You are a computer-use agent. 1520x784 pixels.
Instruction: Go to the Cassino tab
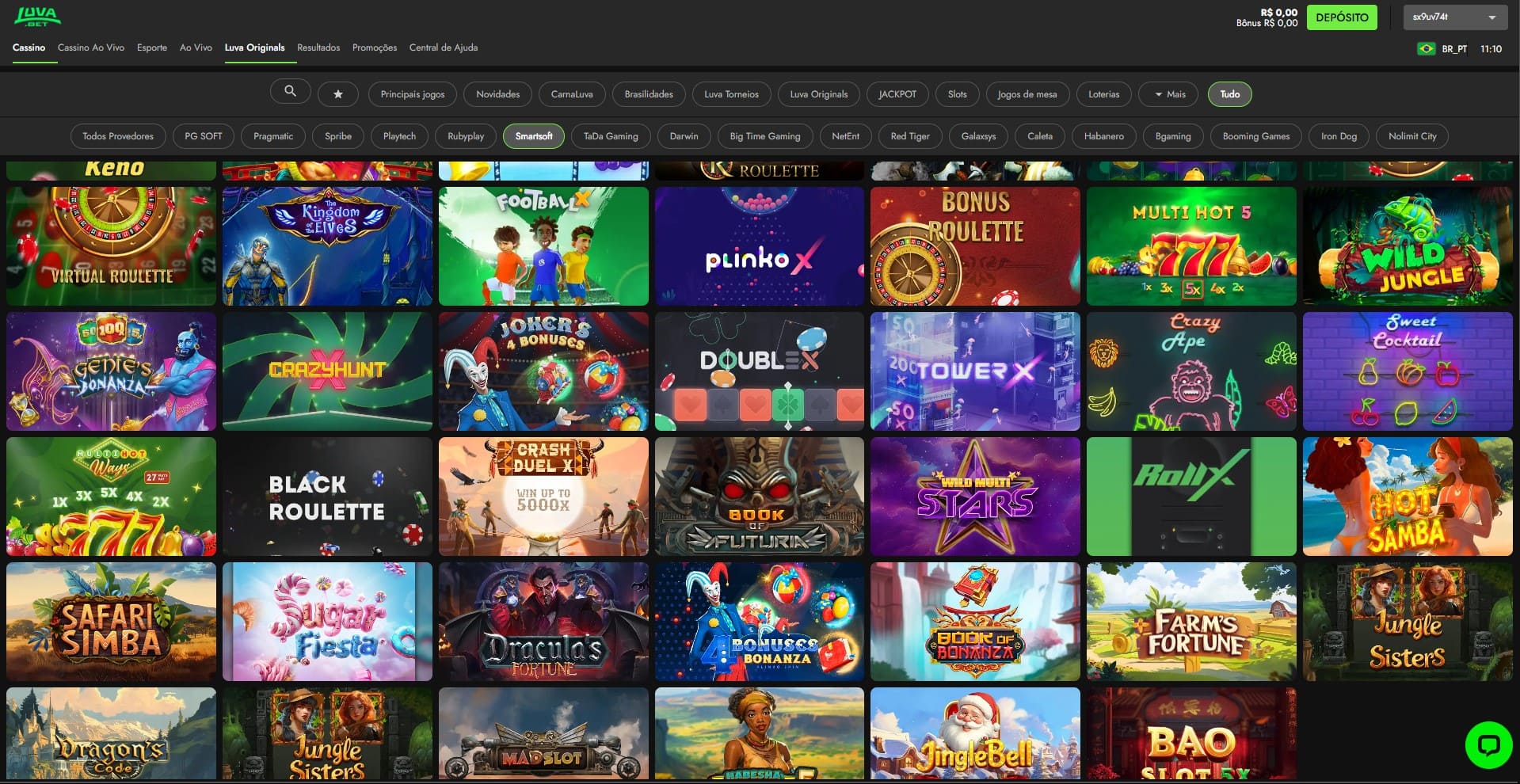(29, 48)
